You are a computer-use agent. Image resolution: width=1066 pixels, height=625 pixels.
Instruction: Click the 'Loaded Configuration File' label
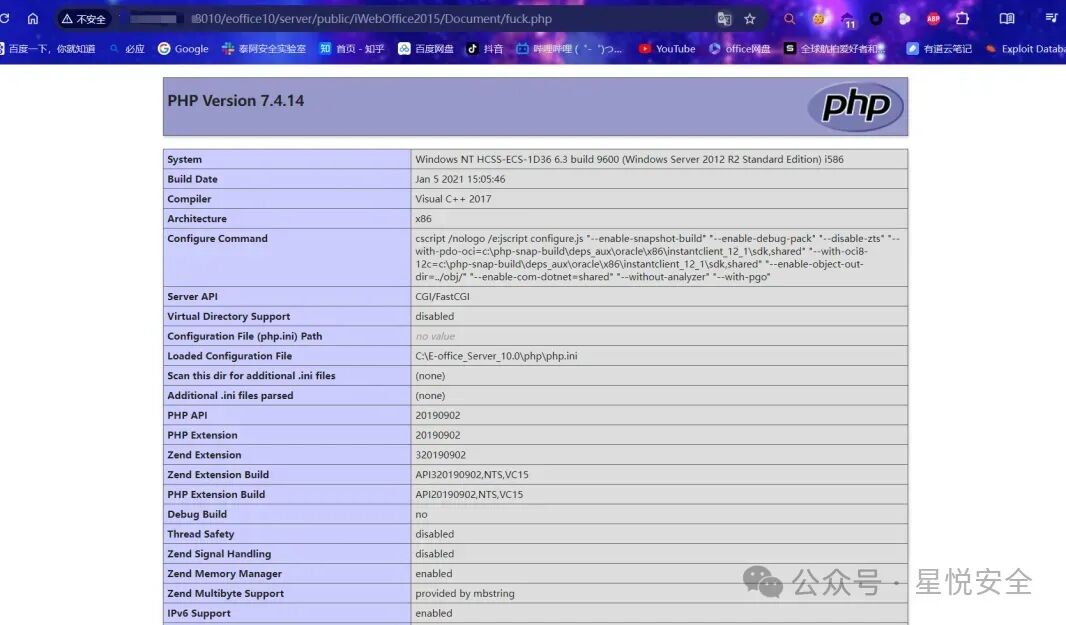coord(230,356)
